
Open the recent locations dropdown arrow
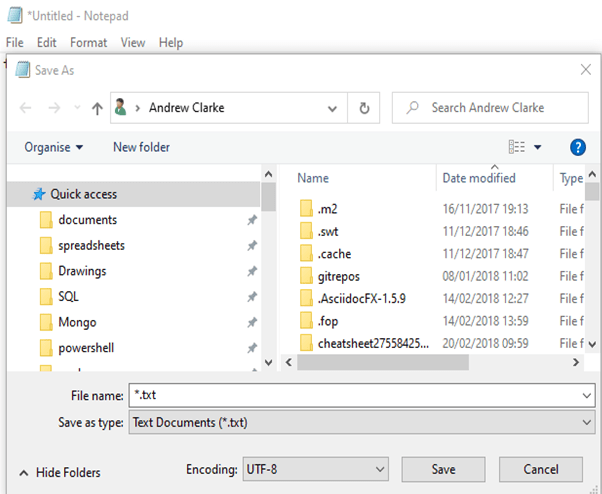click(x=77, y=108)
